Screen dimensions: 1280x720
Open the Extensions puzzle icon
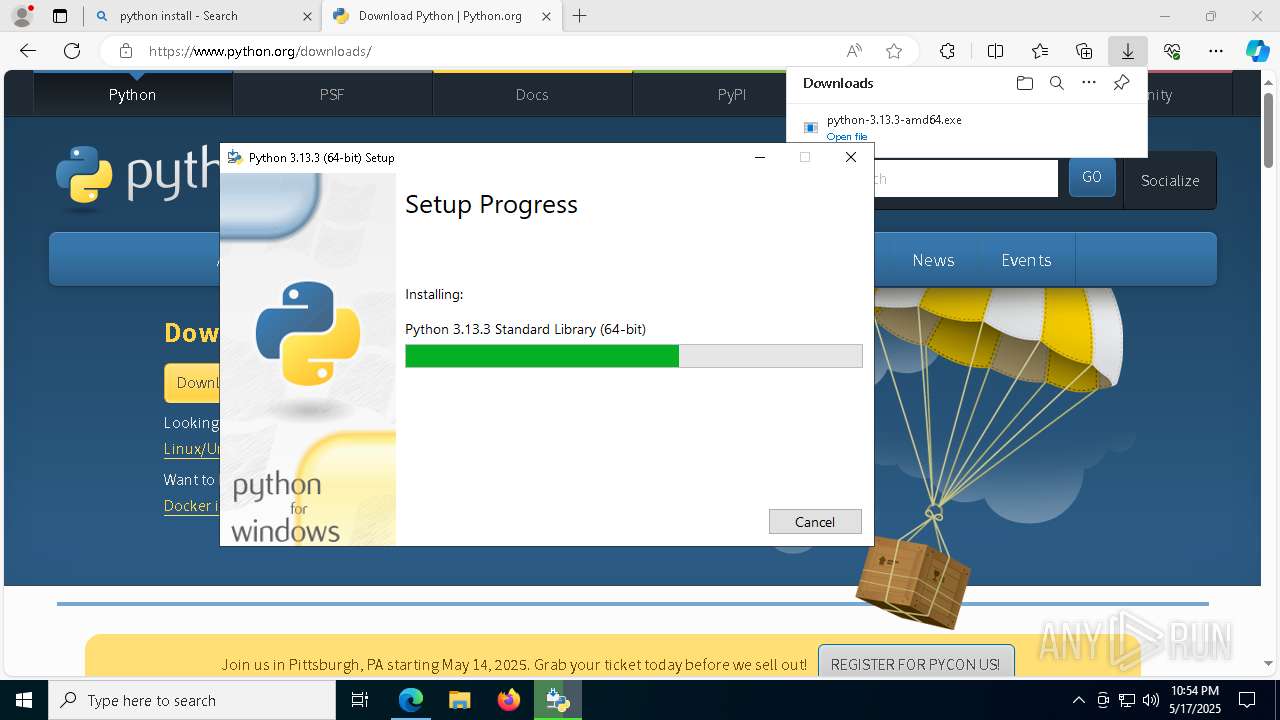coord(947,51)
